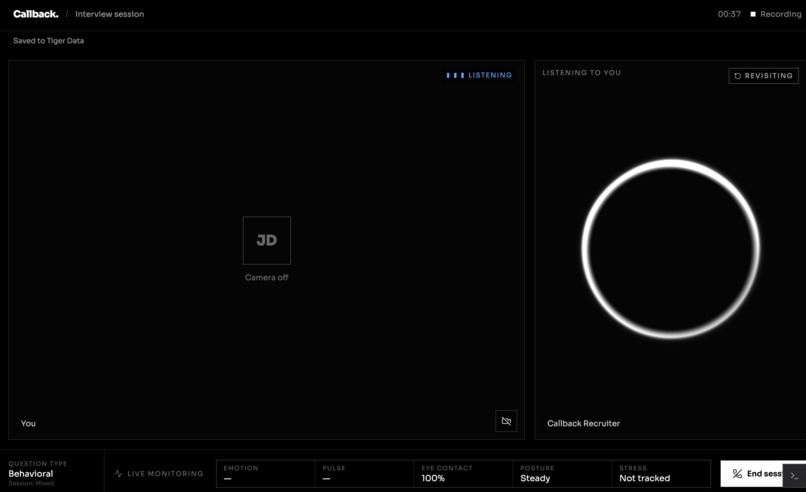Click the Camera off caption

[x=266, y=277]
